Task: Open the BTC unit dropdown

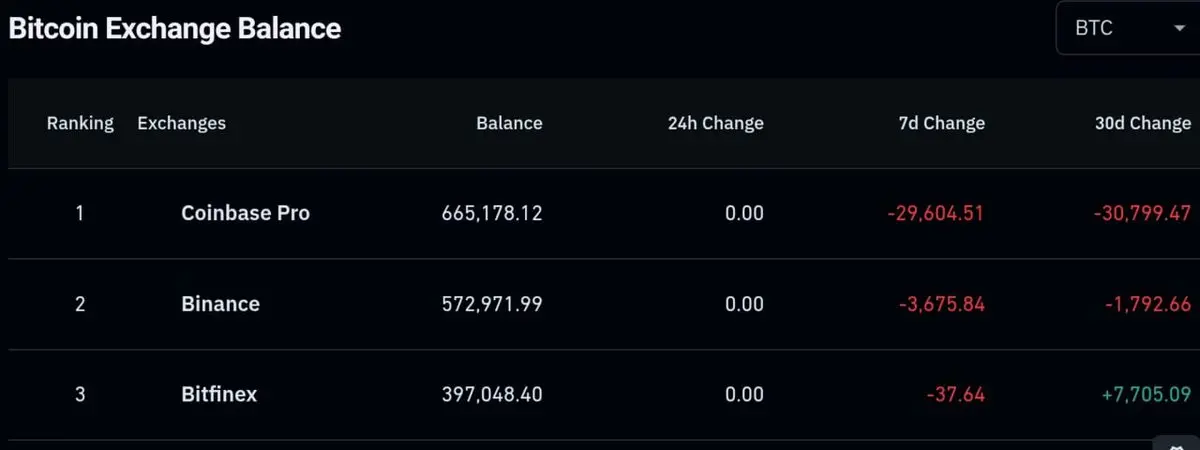Action: (1127, 29)
